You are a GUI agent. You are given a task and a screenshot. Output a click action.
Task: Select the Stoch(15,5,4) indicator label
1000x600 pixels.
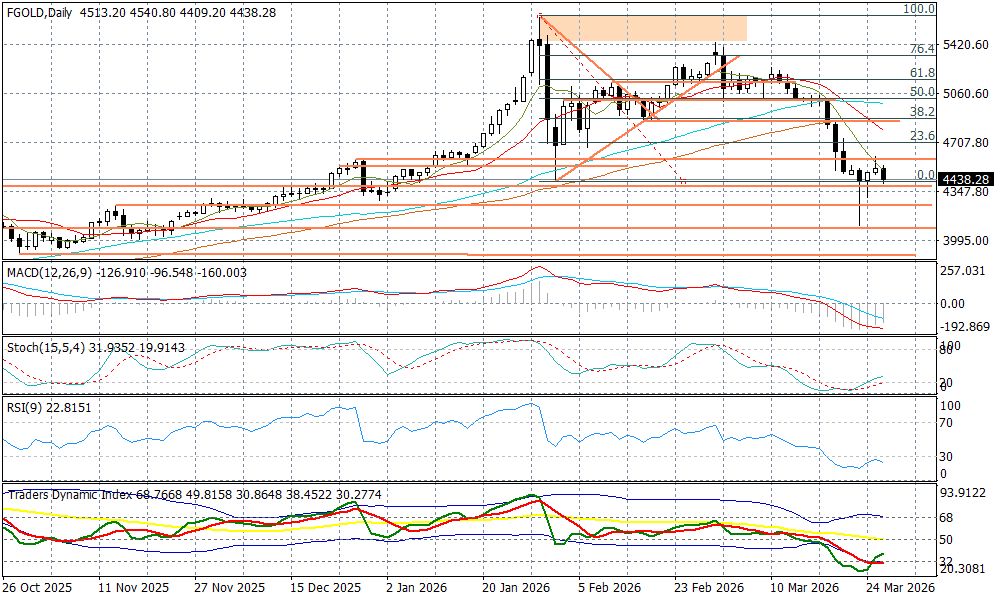44,348
